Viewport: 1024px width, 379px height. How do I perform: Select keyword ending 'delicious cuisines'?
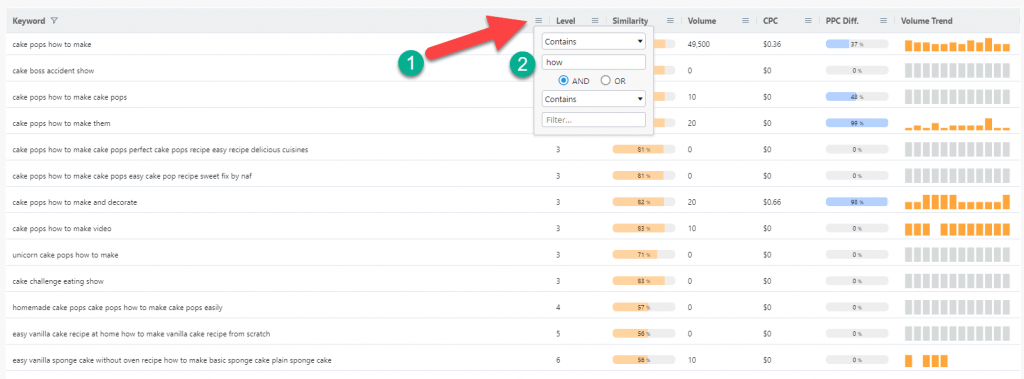point(160,150)
